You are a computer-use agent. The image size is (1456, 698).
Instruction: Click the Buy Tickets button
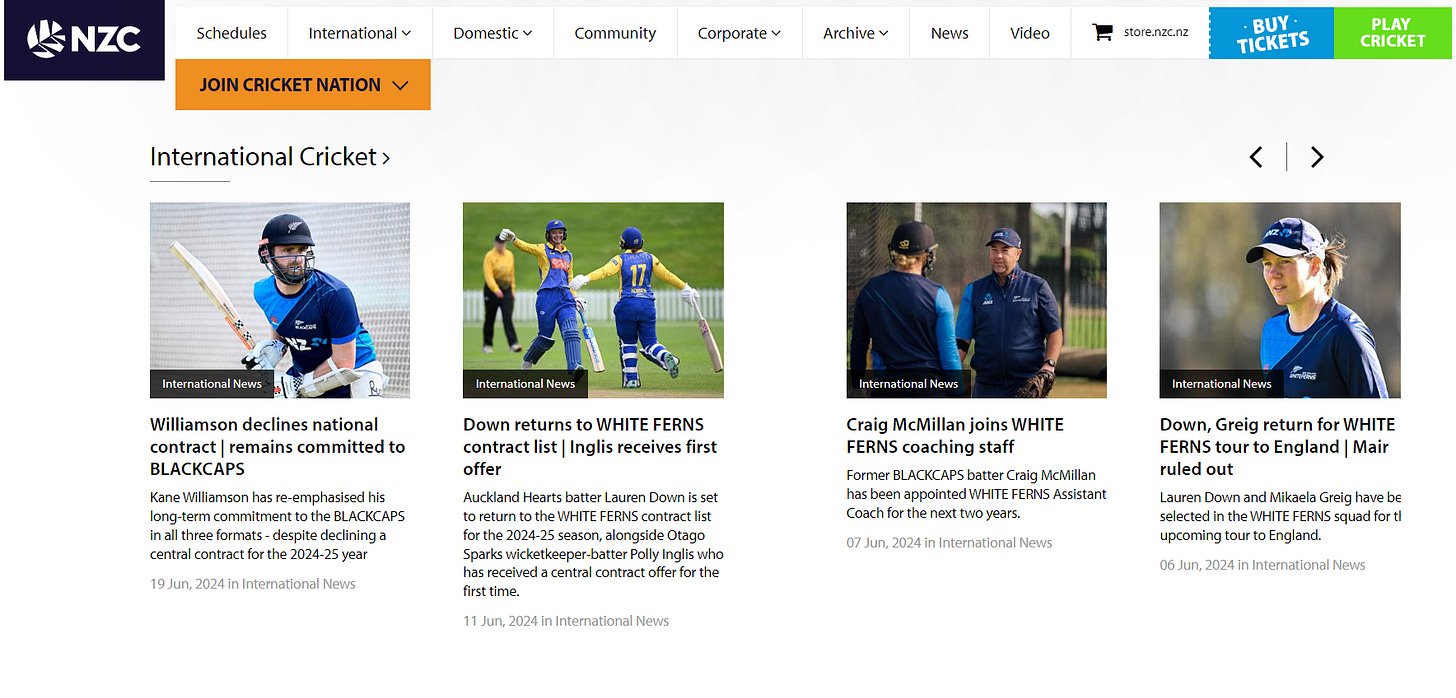click(1271, 33)
